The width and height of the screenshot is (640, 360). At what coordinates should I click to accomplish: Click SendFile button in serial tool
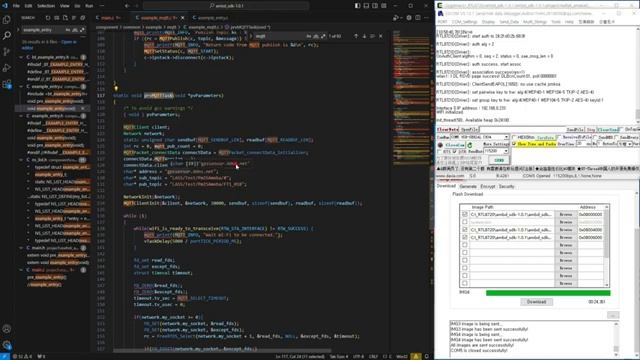[x=575, y=129]
